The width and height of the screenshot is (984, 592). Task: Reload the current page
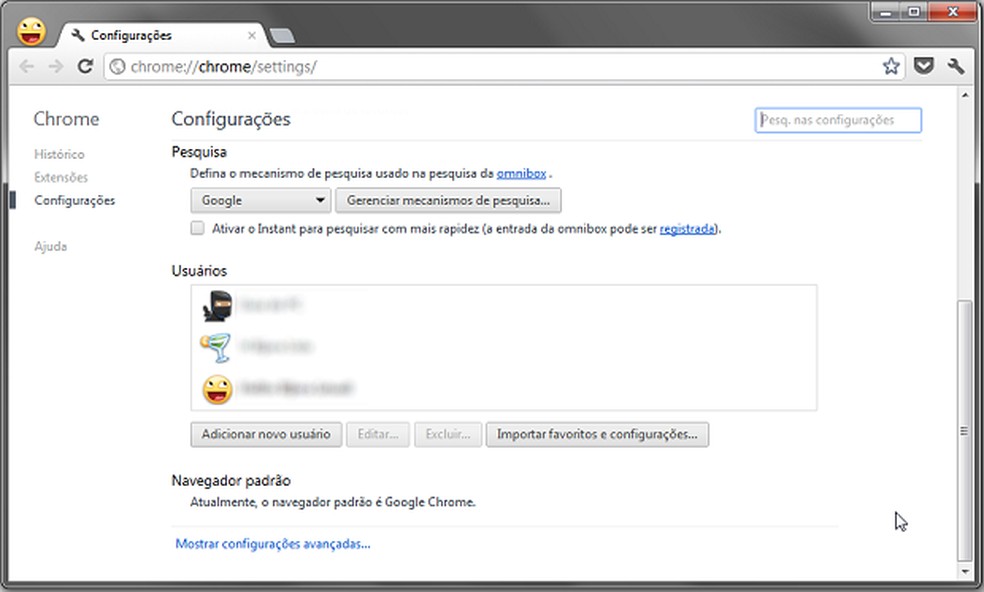click(x=86, y=65)
